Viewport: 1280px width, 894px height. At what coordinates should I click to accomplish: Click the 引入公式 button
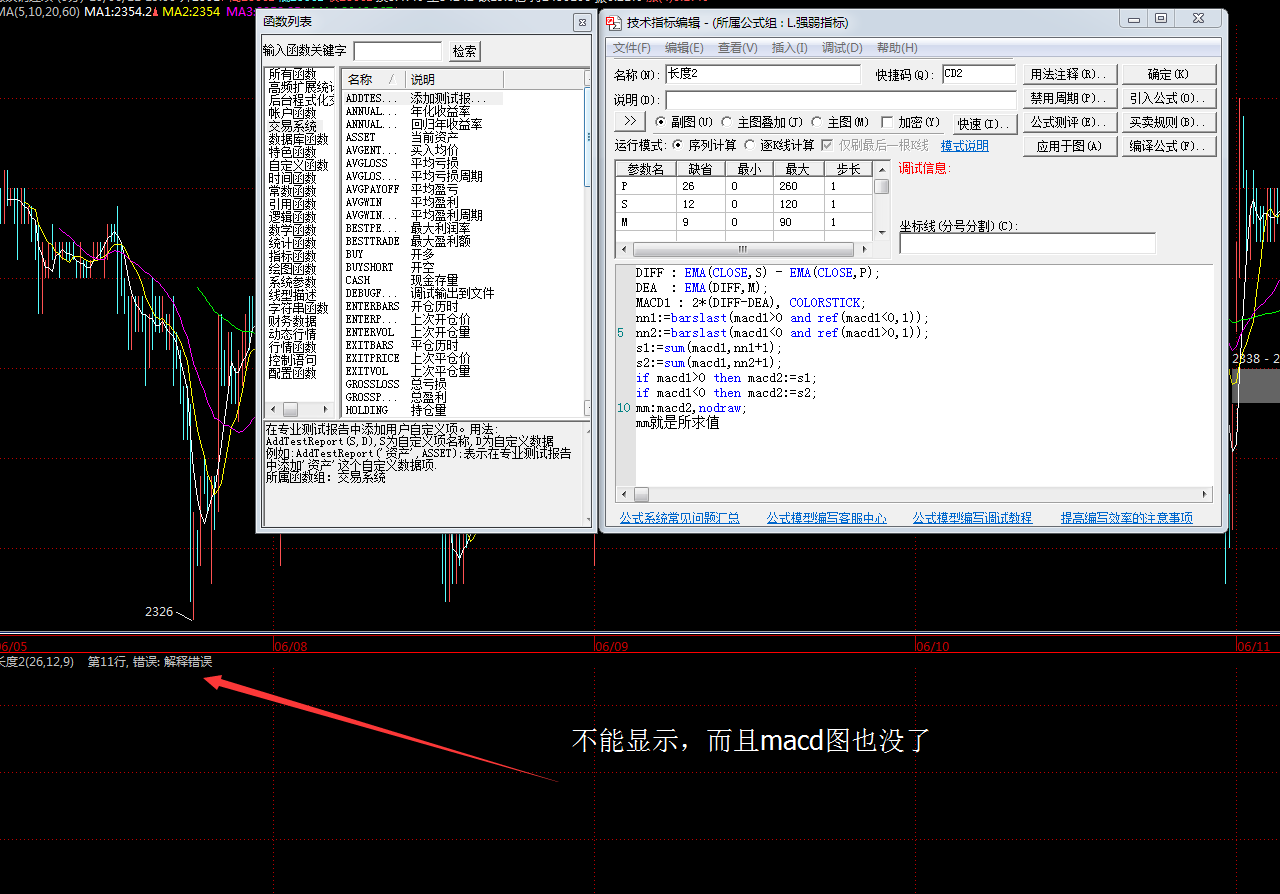[1169, 98]
